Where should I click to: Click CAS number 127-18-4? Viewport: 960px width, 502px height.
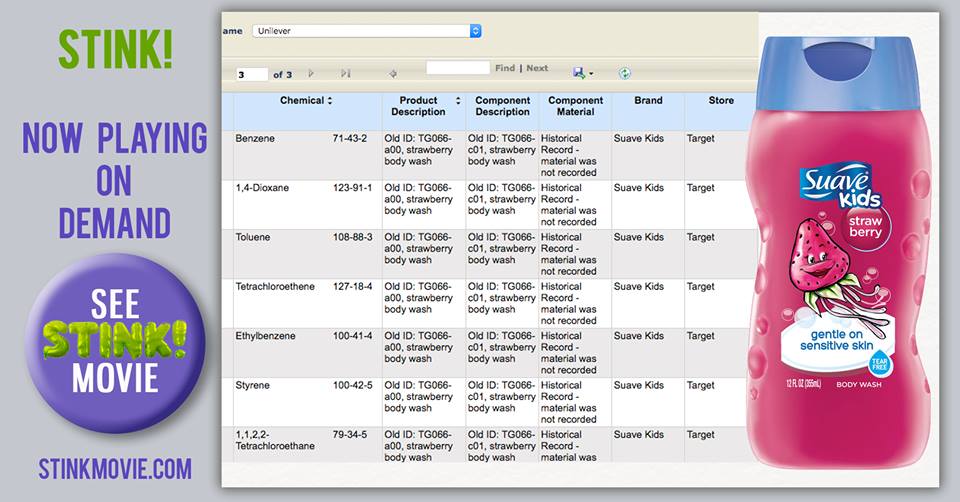(352, 287)
